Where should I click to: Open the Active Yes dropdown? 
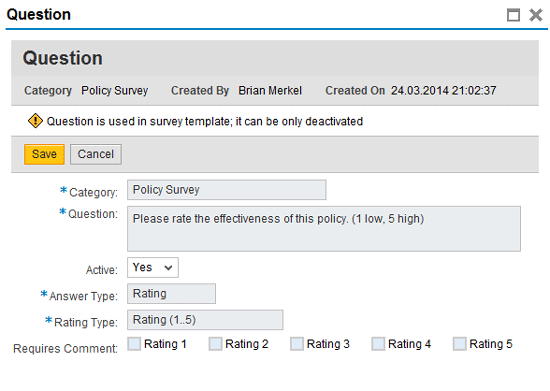(153, 268)
